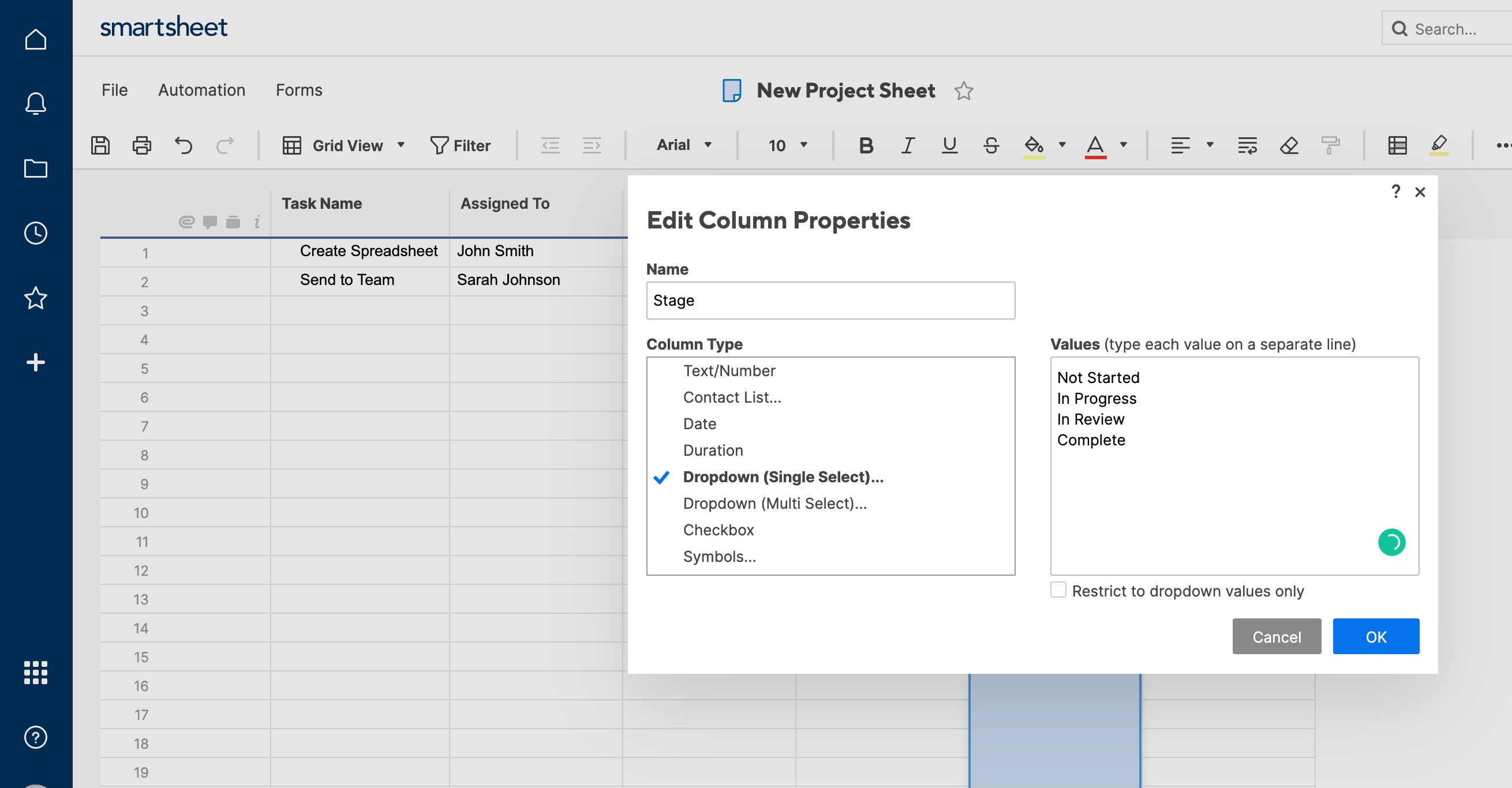The width and height of the screenshot is (1512, 788).
Task: Click the Clear formatting eraser icon
Action: tap(1288, 145)
